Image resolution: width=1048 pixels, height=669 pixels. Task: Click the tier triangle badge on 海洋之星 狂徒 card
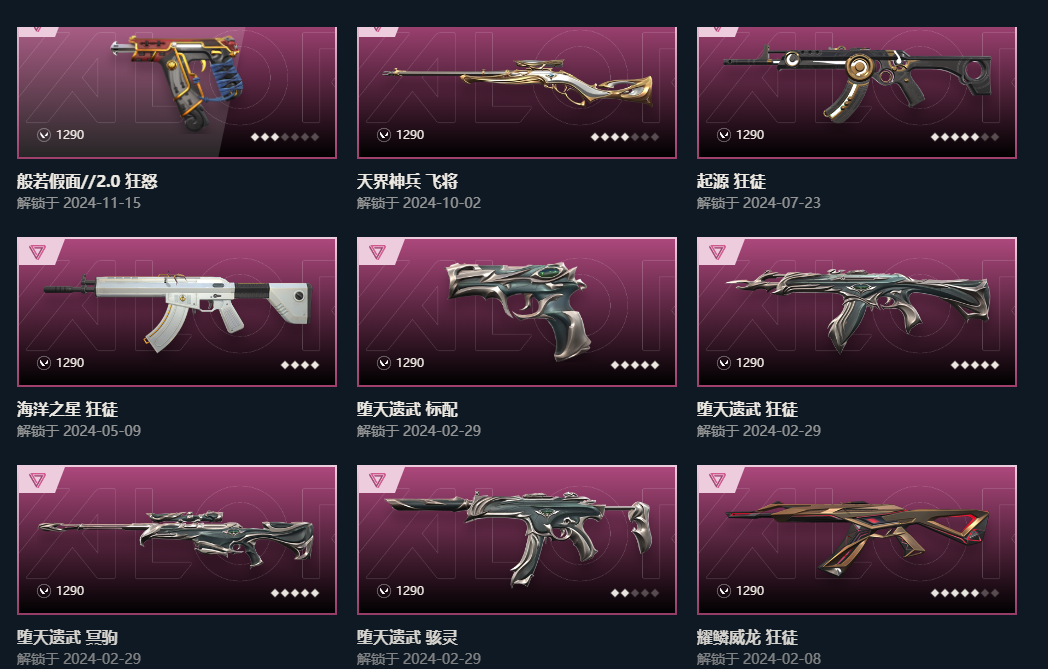(x=37, y=252)
